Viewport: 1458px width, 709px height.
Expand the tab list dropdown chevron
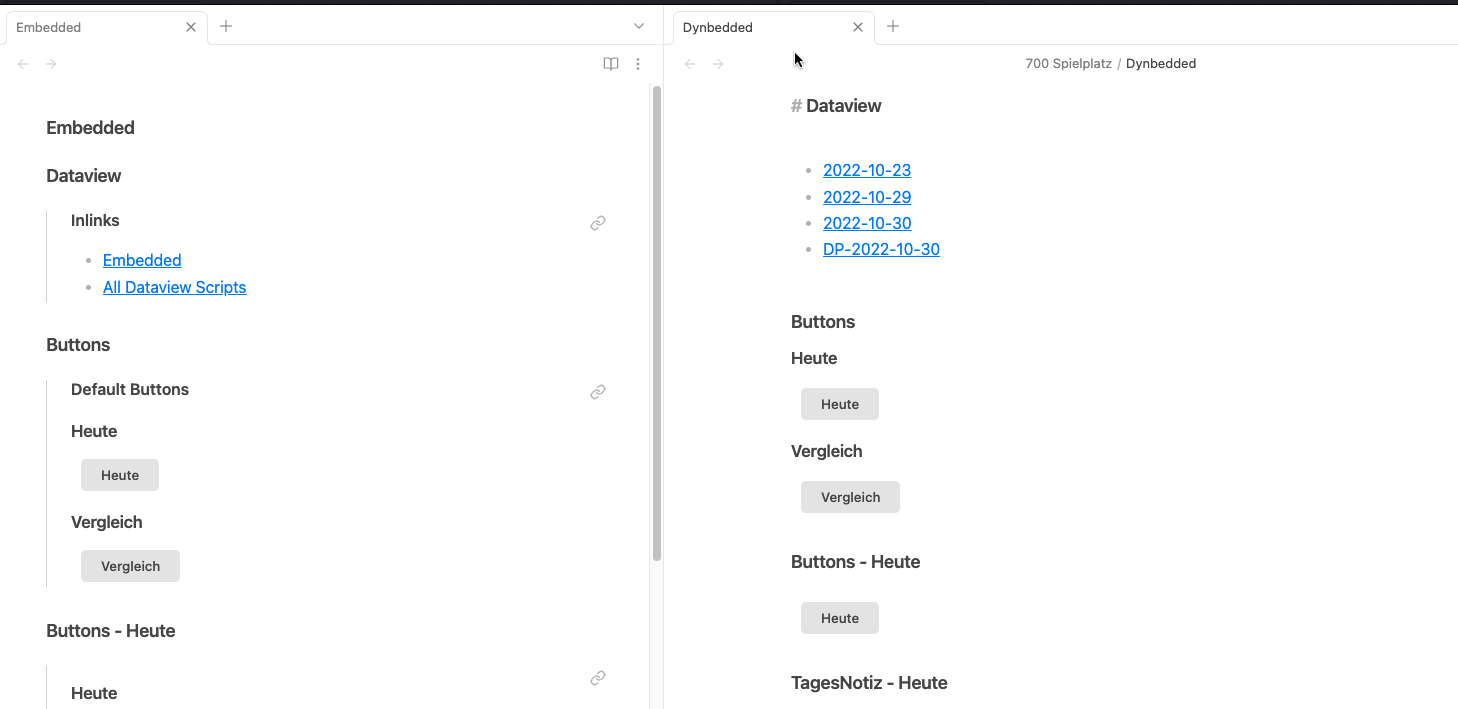click(x=639, y=27)
